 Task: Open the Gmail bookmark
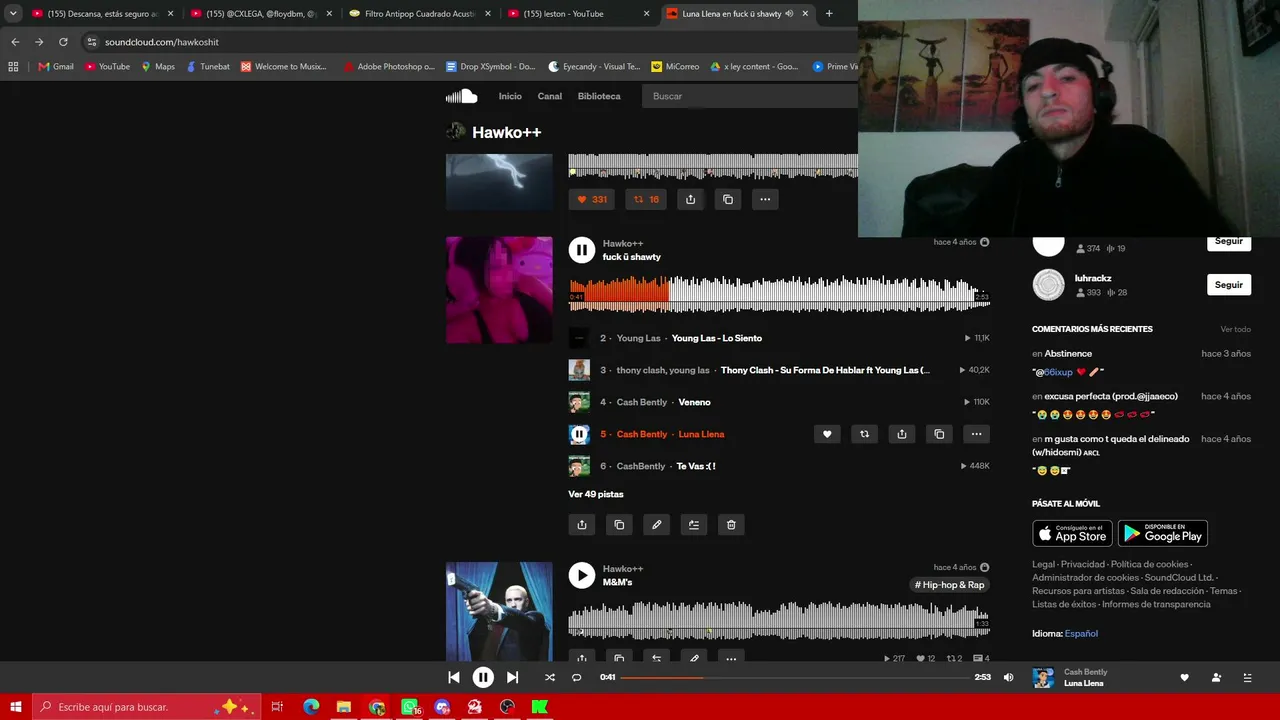tap(56, 67)
